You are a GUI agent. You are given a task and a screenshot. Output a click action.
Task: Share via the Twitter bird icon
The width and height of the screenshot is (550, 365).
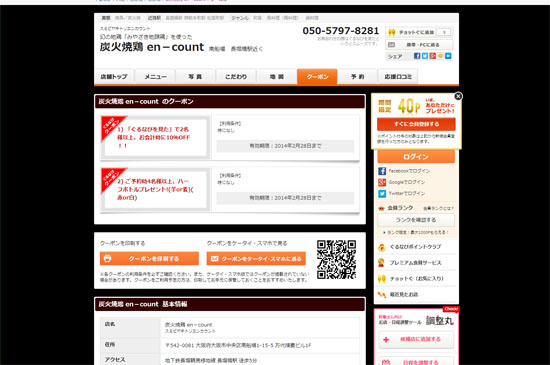pyautogui.click(x=425, y=56)
